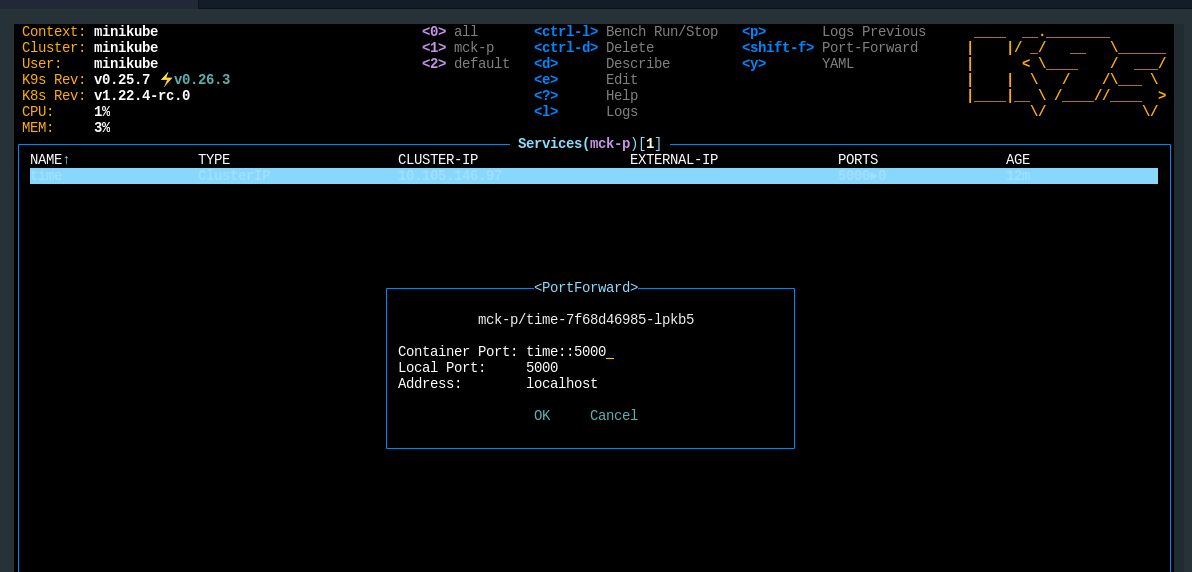Click the Local Port field value
This screenshot has width=1192, height=572.
pyautogui.click(x=542, y=368)
